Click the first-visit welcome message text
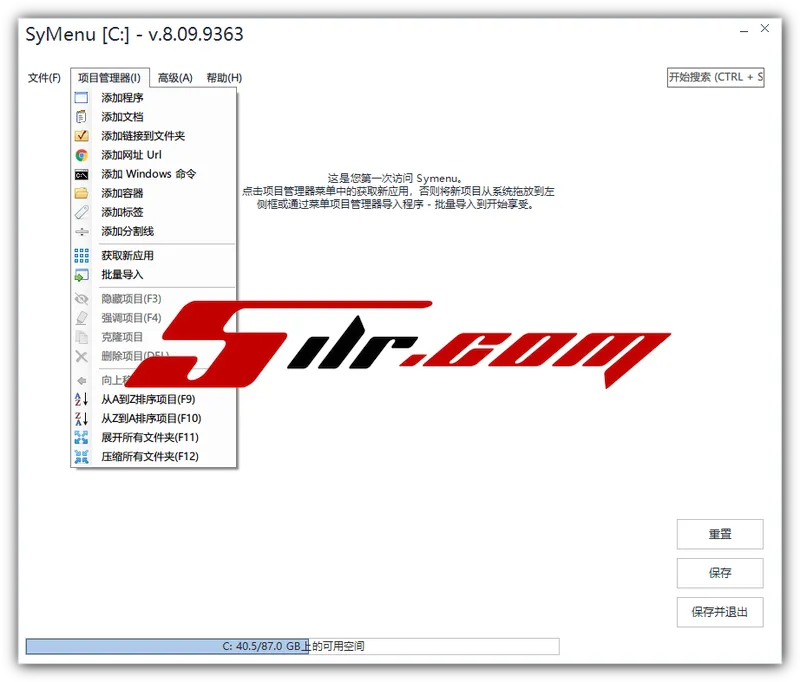This screenshot has height=682, width=800. click(x=398, y=191)
